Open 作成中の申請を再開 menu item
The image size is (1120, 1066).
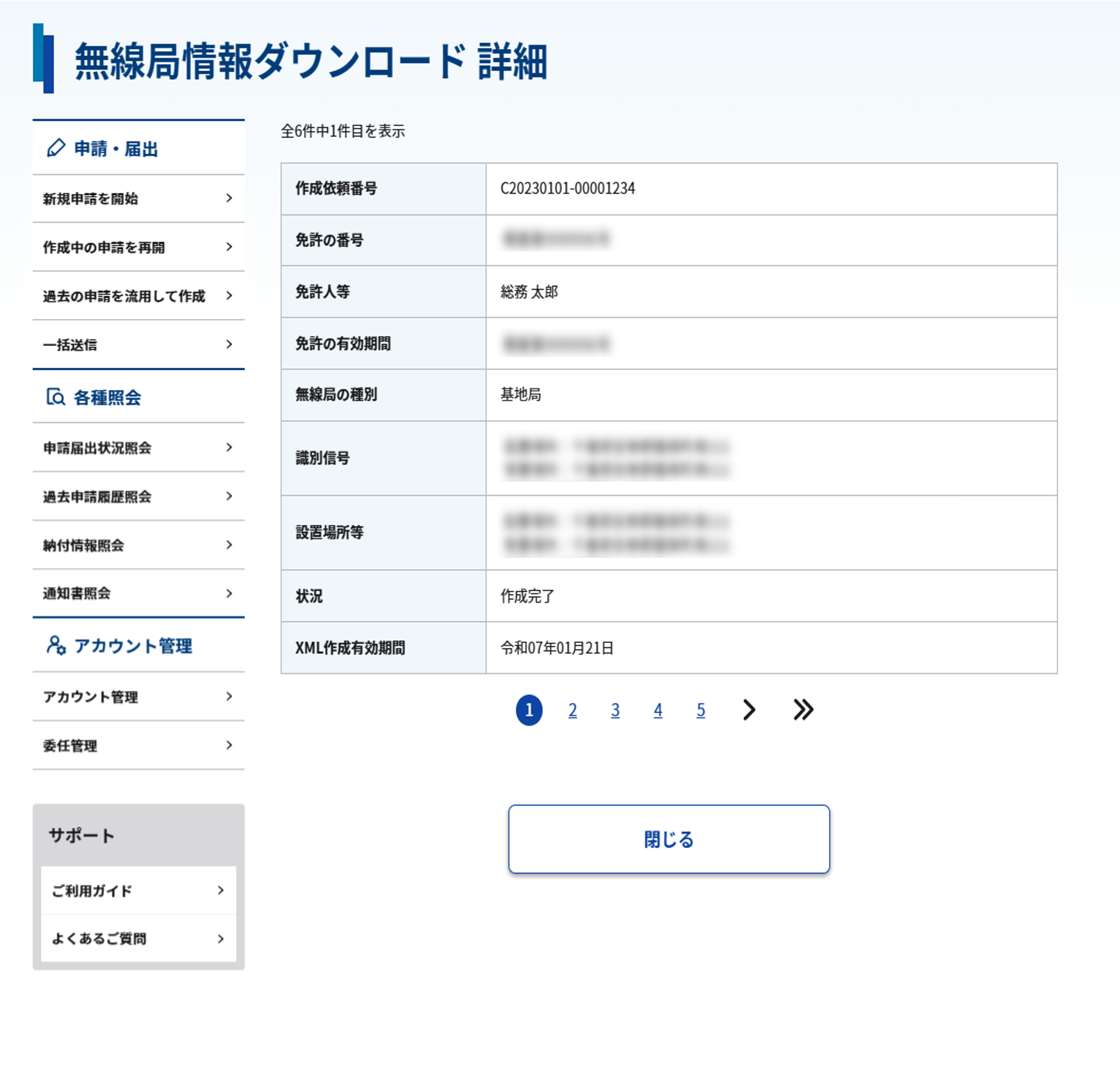tap(139, 247)
